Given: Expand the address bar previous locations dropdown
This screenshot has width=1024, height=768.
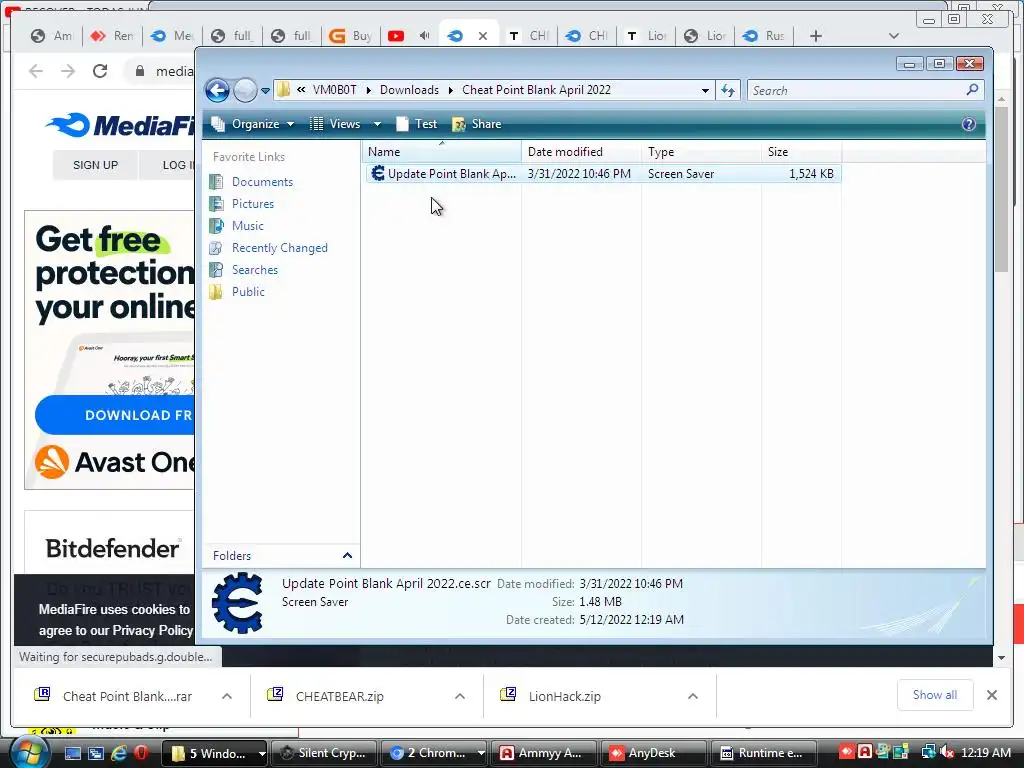Looking at the screenshot, I should coord(705,91).
